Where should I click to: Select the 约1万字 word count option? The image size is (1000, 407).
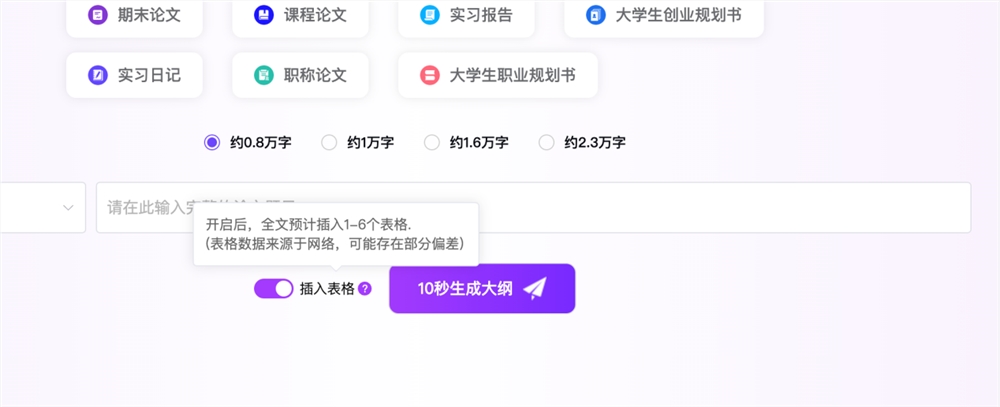coord(329,142)
